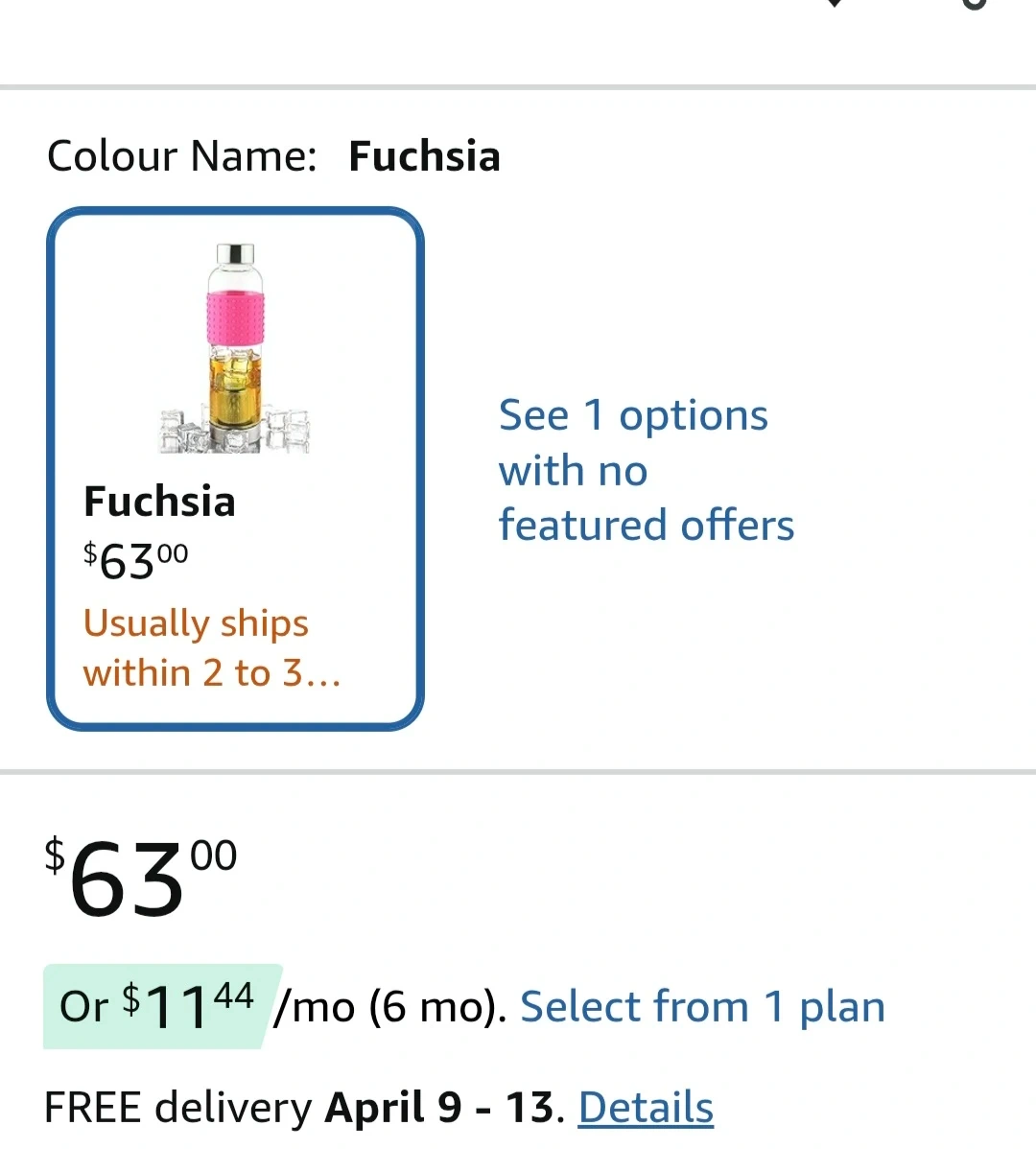This screenshot has width=1036, height=1149.
Task: Tap the 'Colour Name:' label
Action: pos(181,155)
